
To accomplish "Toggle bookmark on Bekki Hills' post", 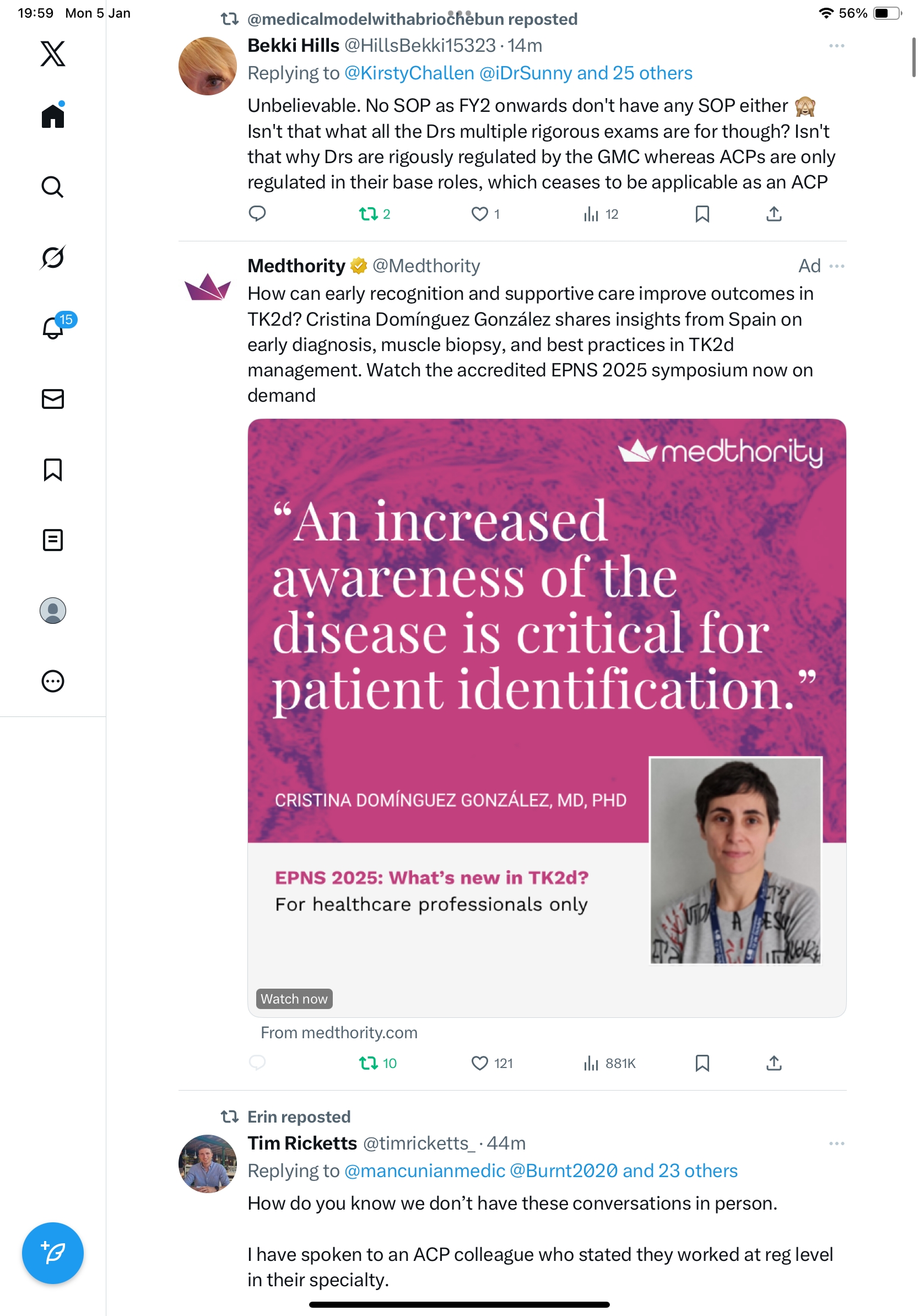I will pos(702,214).
